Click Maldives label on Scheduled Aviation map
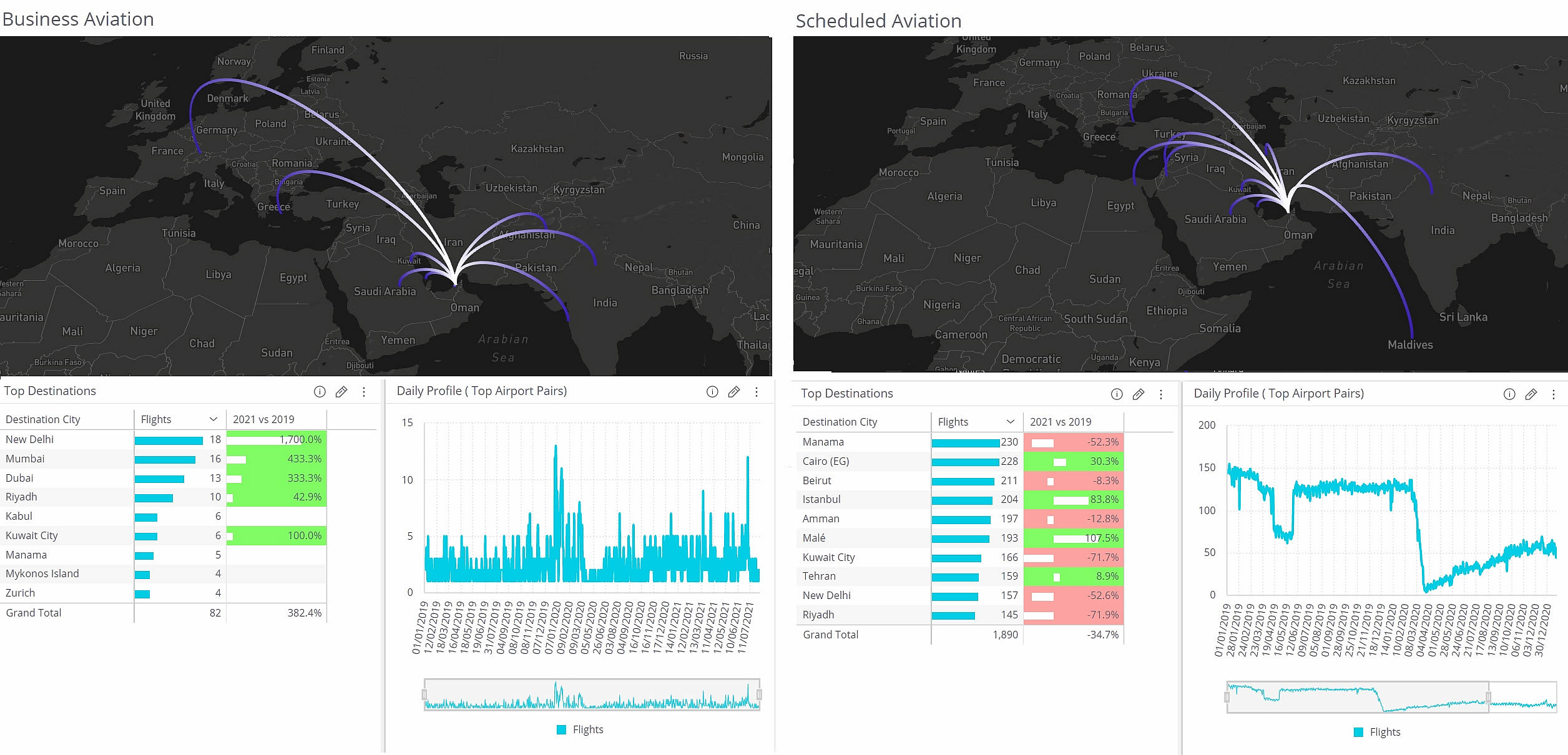Viewport: 1568px width, 755px height. 1410,344
